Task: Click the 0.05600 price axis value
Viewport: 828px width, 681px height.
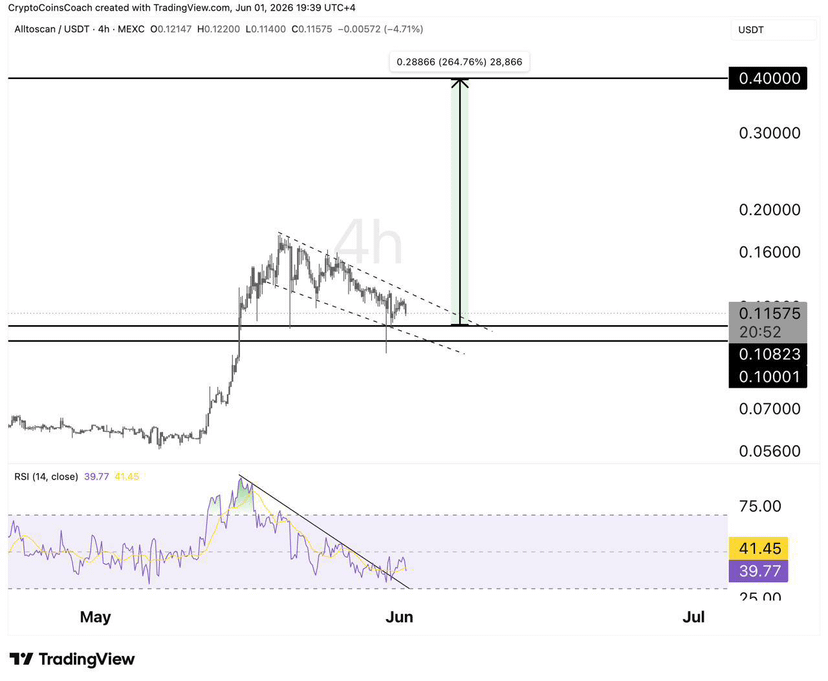Action: pyautogui.click(x=769, y=451)
